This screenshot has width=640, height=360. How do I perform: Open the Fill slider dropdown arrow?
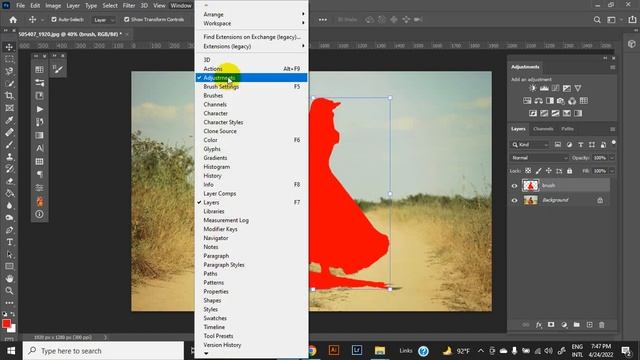[612, 171]
